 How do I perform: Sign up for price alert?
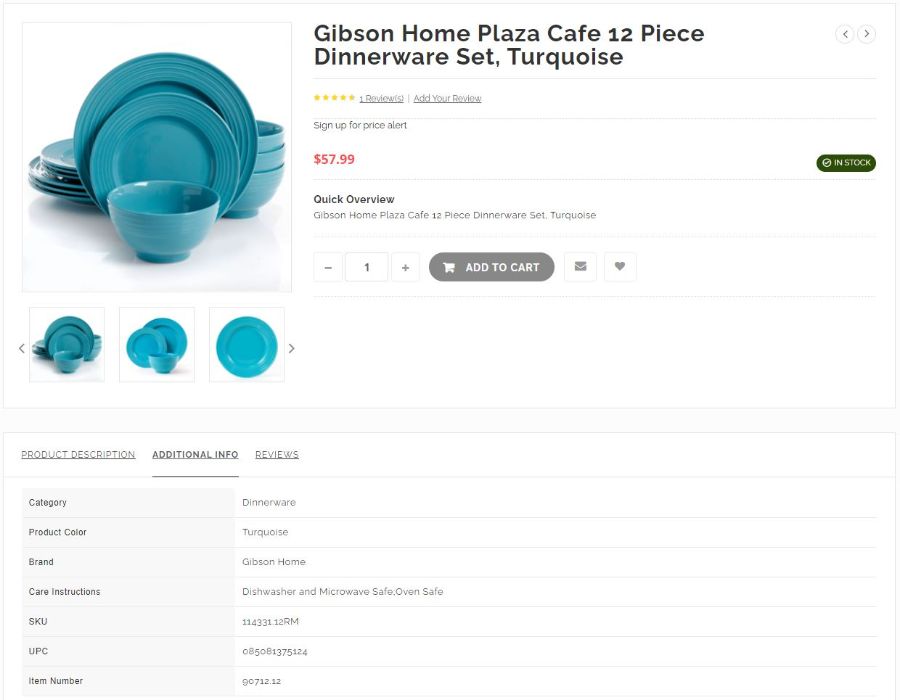(360, 125)
